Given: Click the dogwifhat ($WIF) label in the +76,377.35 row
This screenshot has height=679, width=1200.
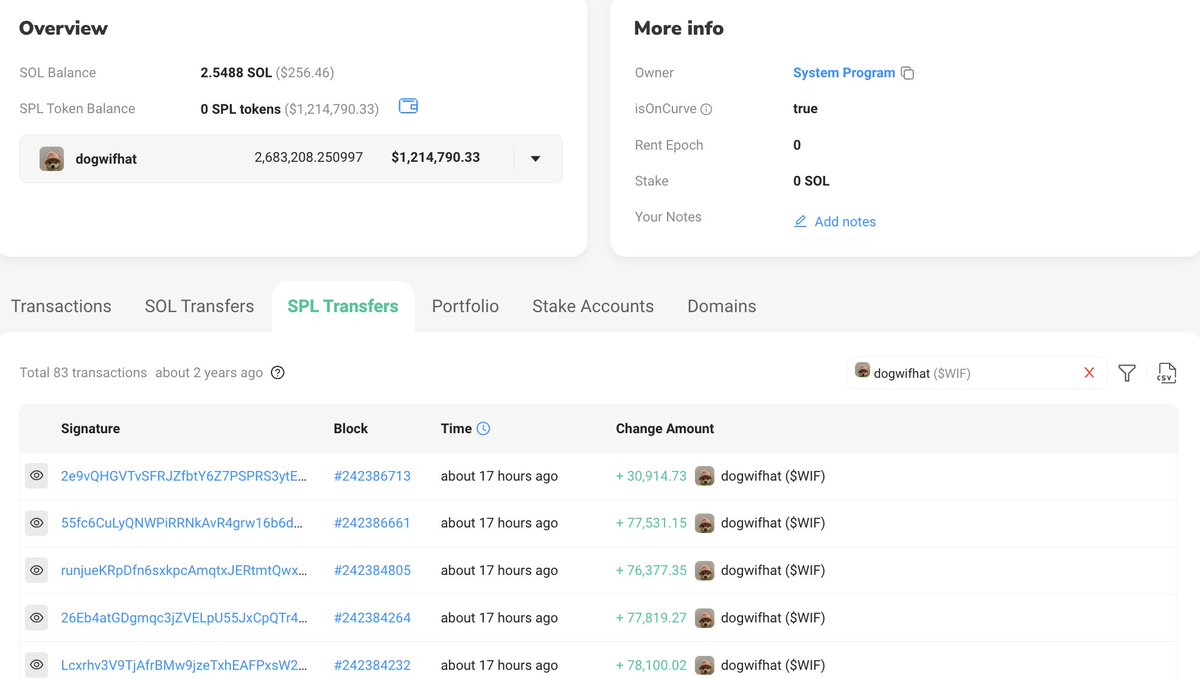Looking at the screenshot, I should (x=773, y=570).
